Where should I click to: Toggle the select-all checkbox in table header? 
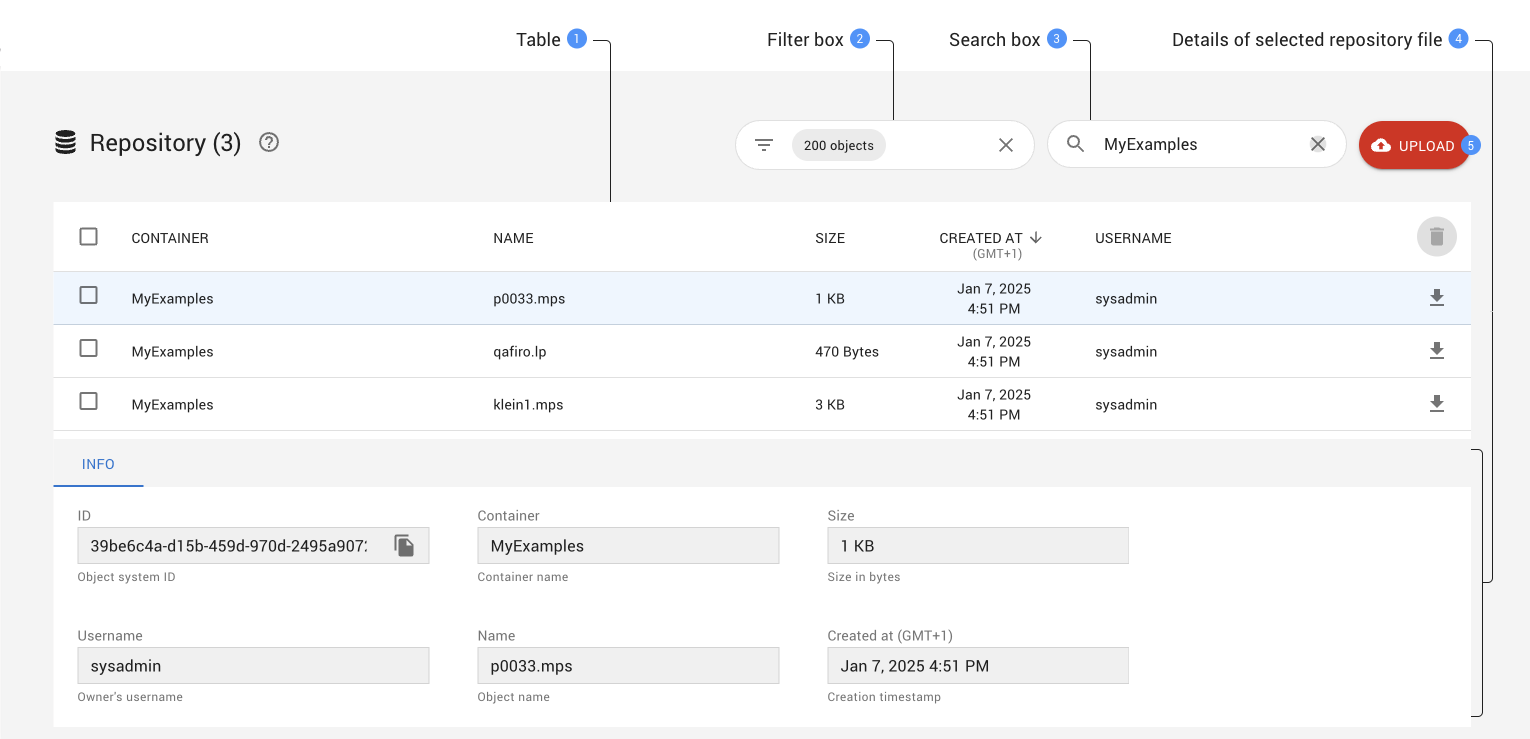coord(89,237)
